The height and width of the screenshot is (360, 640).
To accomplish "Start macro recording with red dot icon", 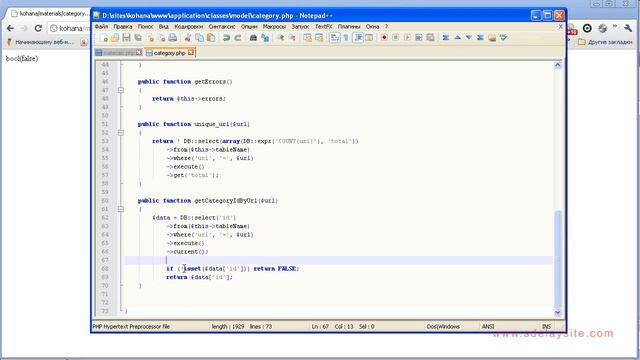I will [384, 38].
